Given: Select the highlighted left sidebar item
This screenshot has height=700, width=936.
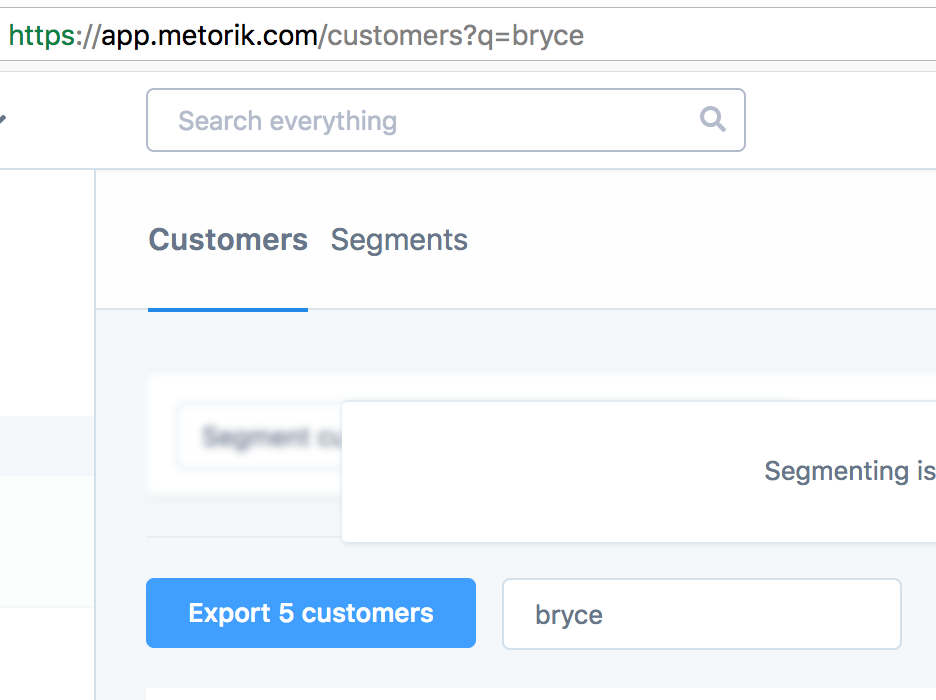Looking at the screenshot, I should point(47,445).
